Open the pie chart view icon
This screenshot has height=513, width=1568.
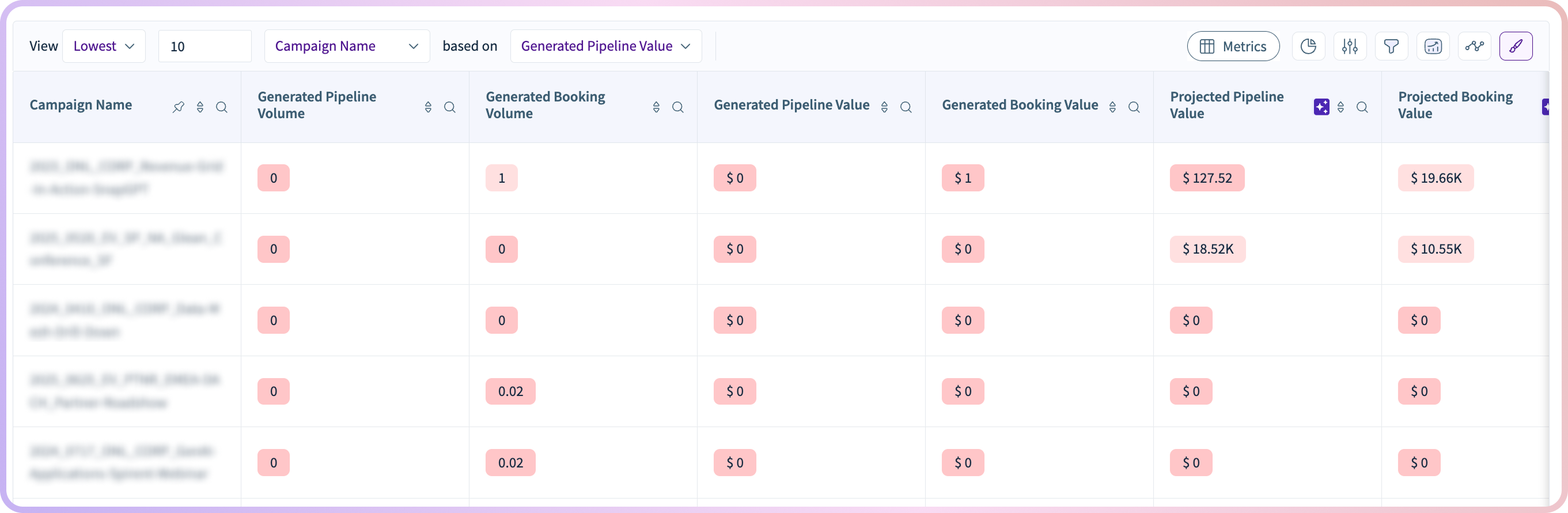click(x=1308, y=46)
